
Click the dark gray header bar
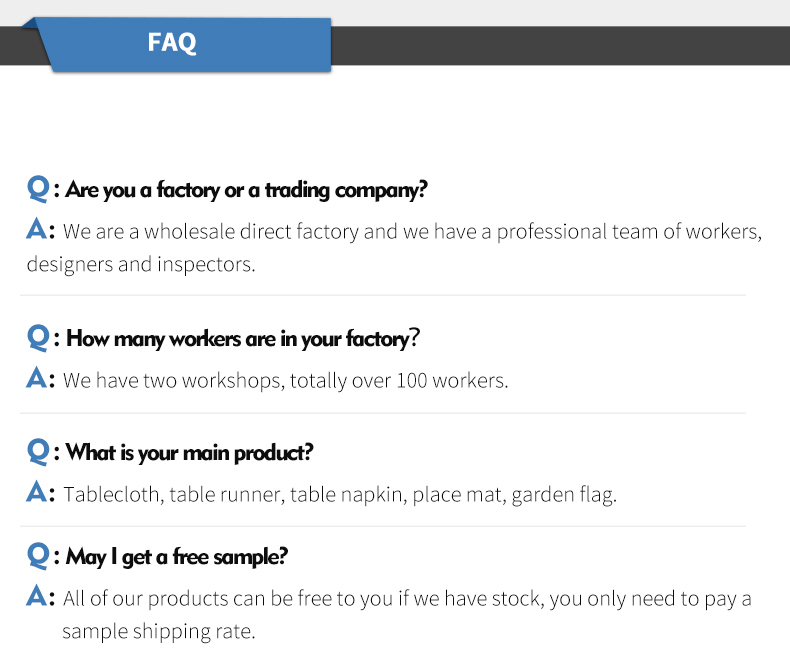(x=560, y=45)
